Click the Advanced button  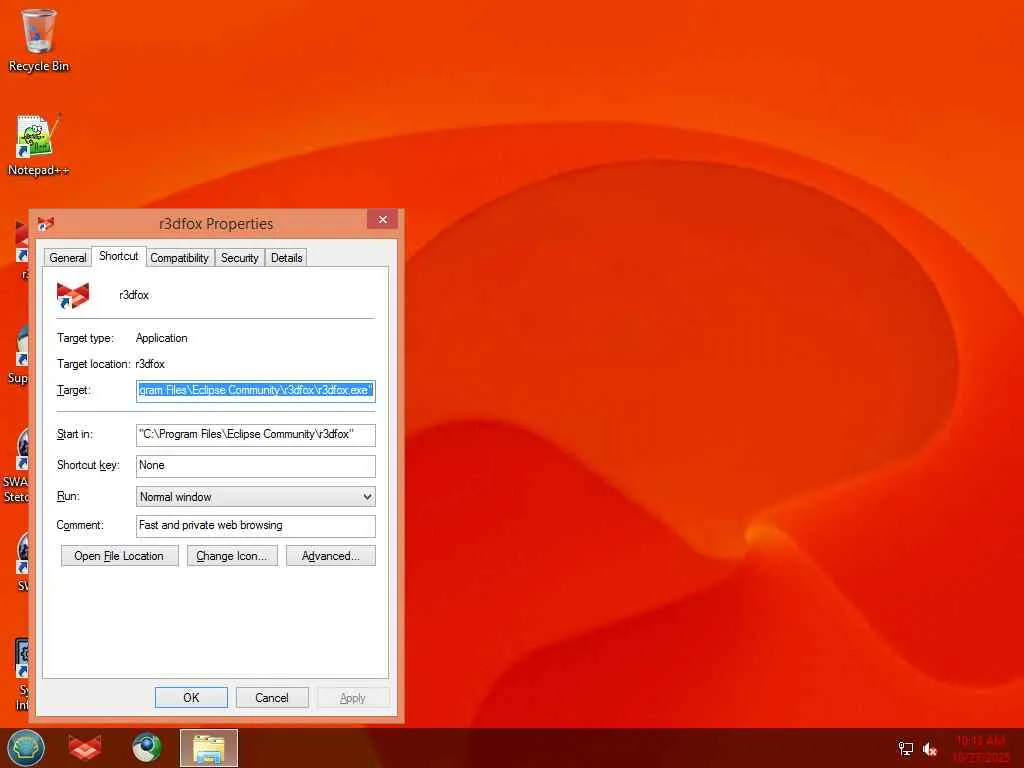[330, 556]
